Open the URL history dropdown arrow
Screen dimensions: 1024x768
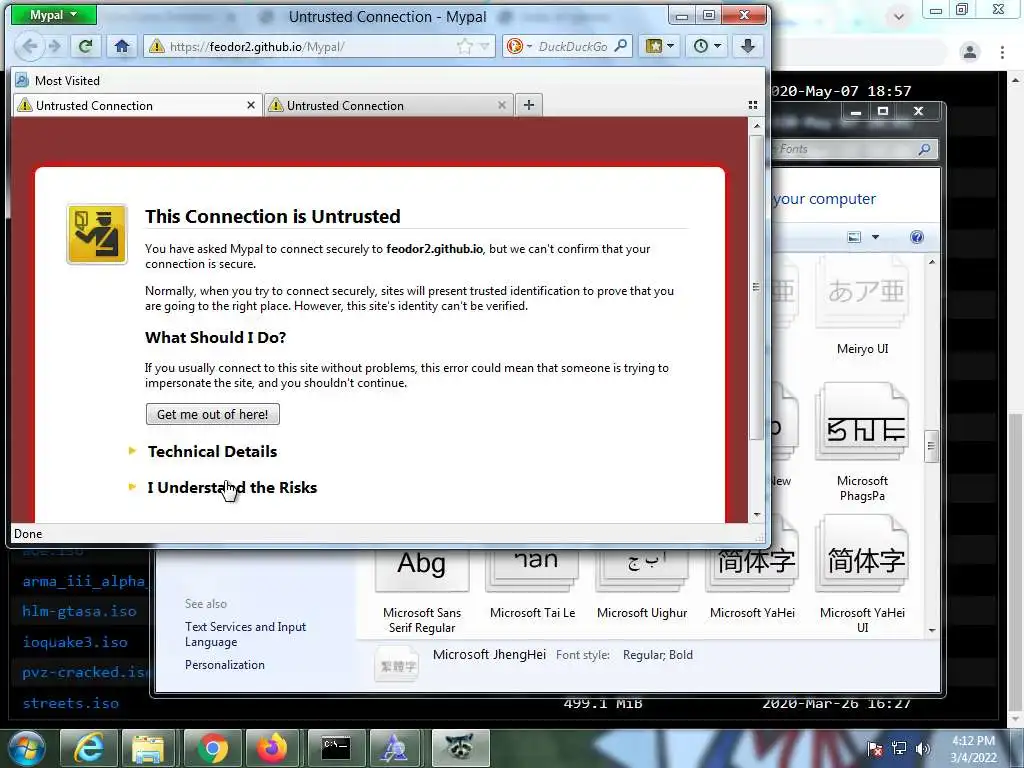[484, 46]
